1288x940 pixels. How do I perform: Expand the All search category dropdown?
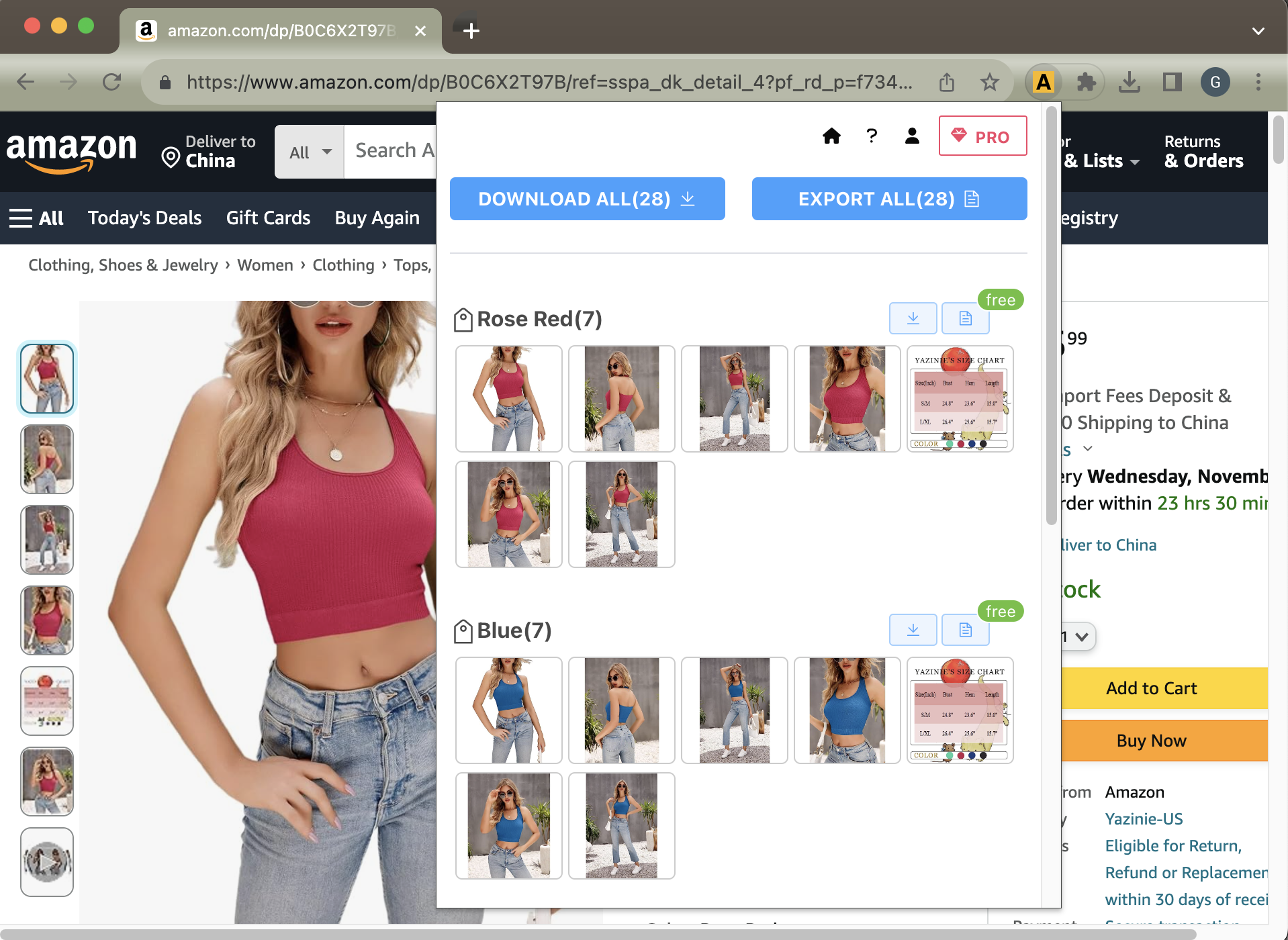309,151
